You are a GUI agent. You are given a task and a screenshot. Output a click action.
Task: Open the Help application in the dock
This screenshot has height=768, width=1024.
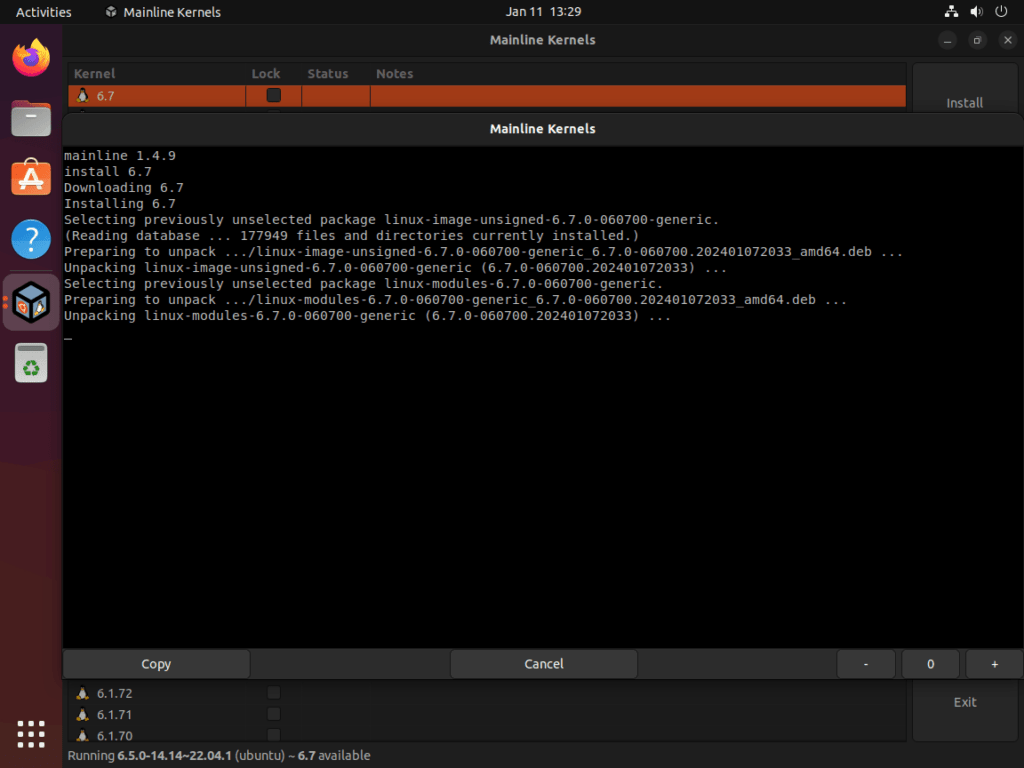coord(30,238)
